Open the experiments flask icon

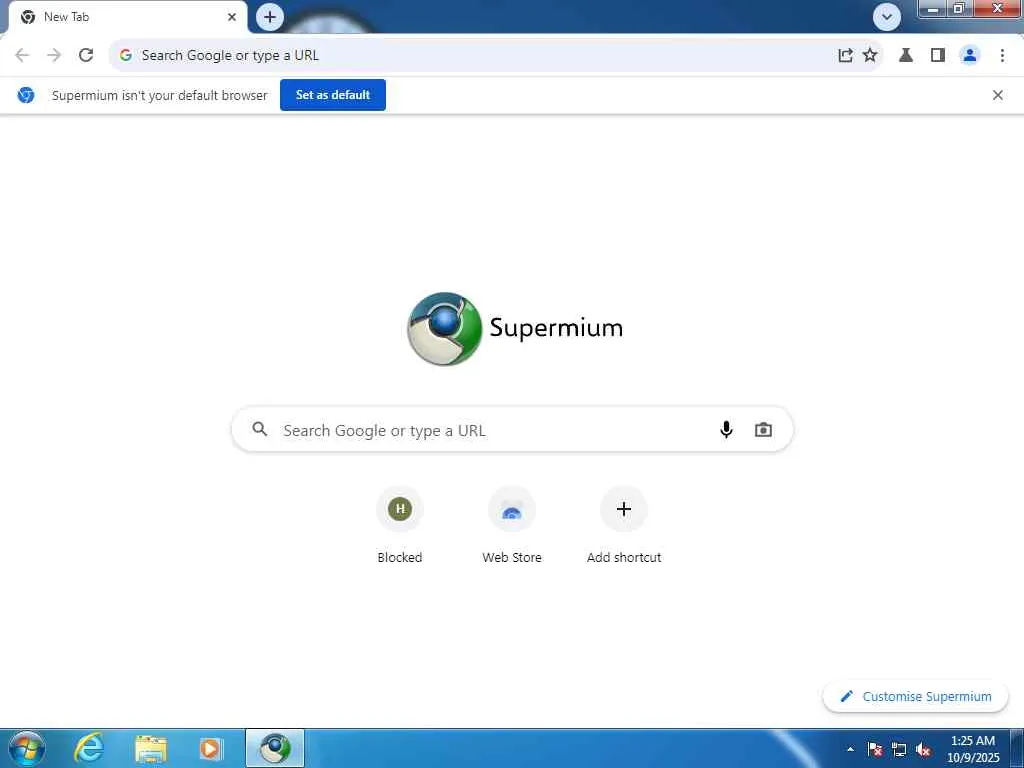pyautogui.click(x=906, y=56)
